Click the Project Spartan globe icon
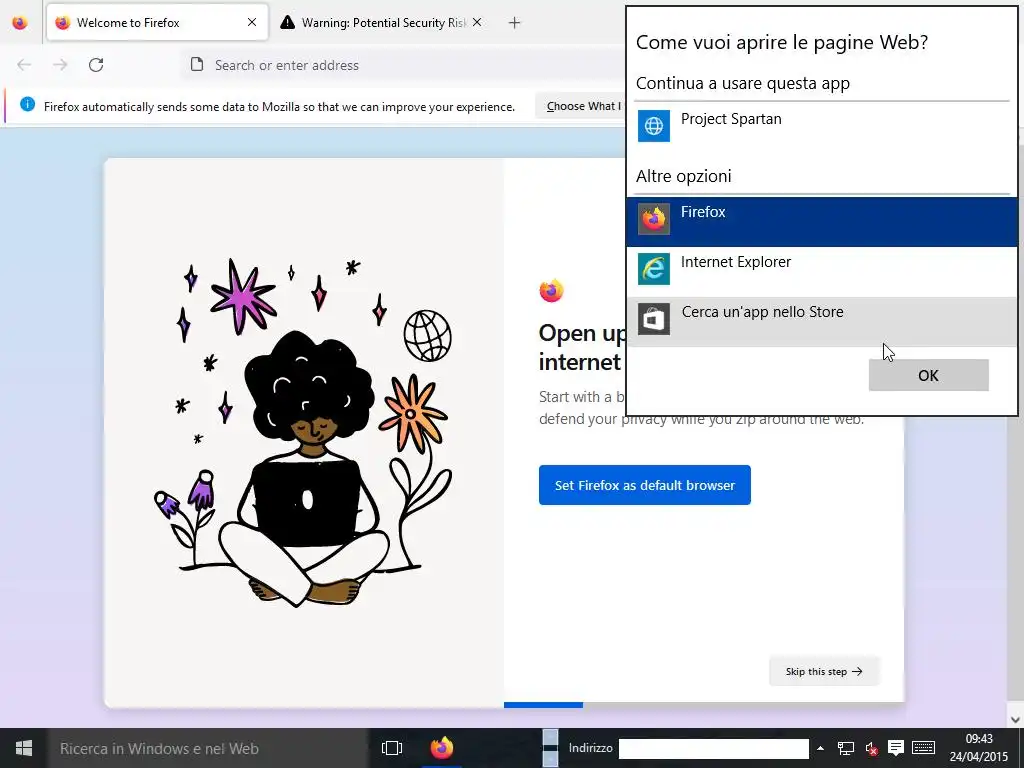The height and width of the screenshot is (768, 1024). pos(654,125)
